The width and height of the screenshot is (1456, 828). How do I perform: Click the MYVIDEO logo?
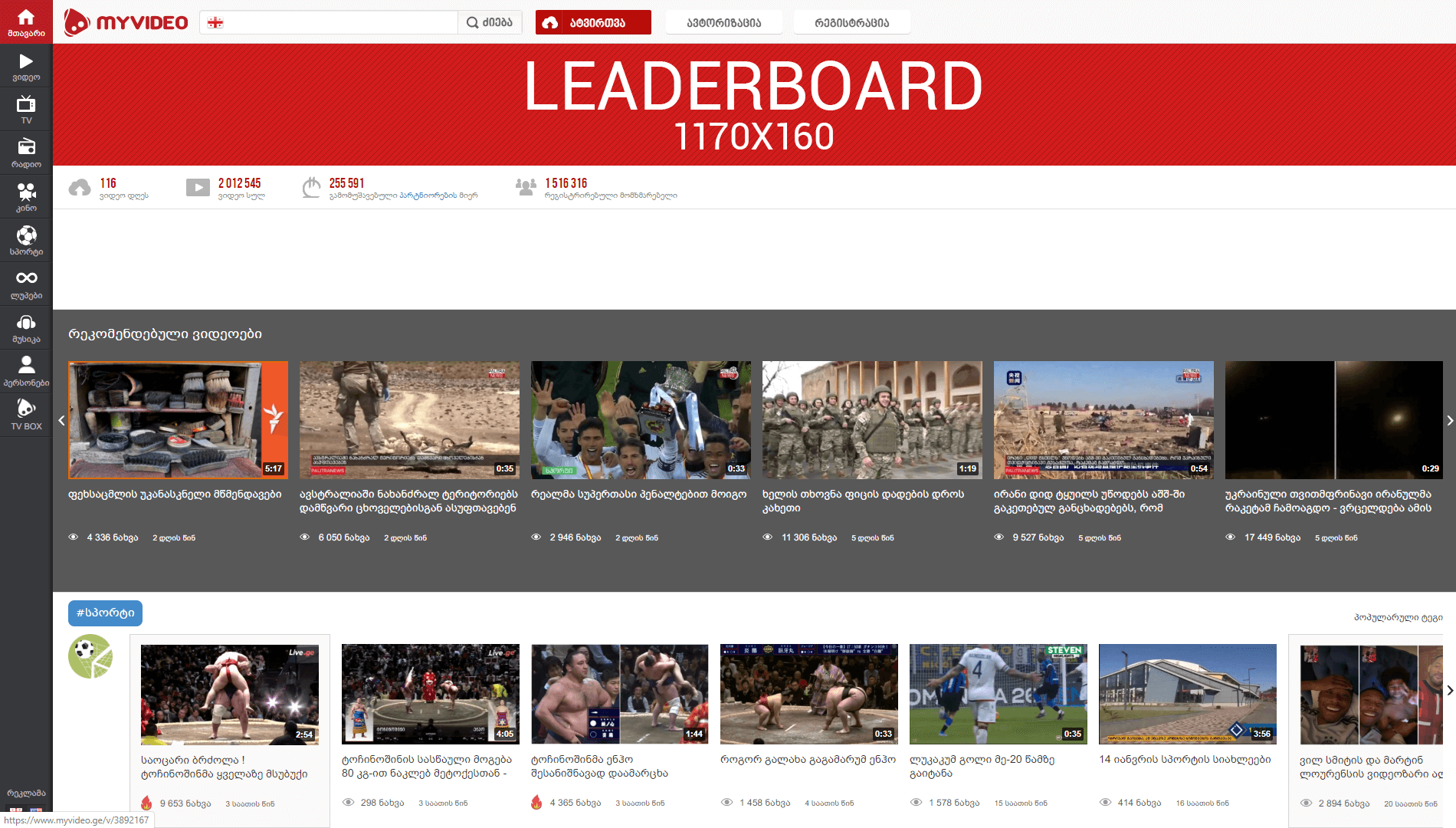[x=126, y=22]
